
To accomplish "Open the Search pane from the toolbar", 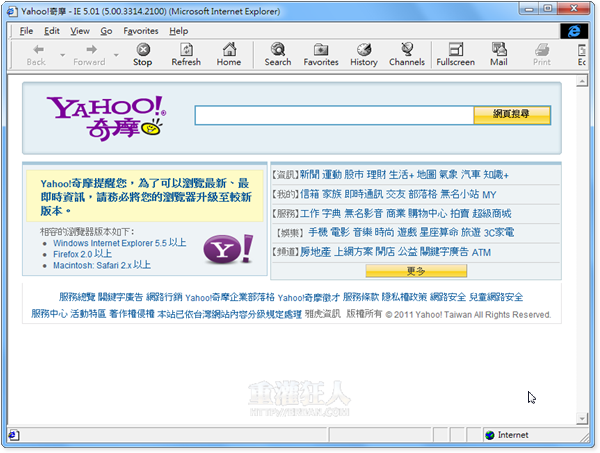I will click(x=278, y=55).
